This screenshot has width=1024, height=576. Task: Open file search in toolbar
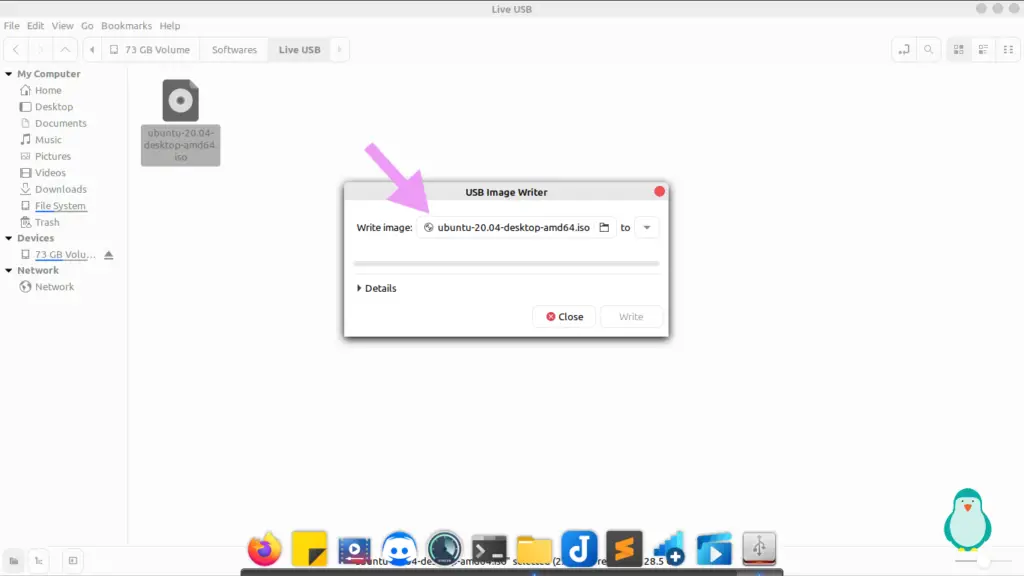[928, 50]
